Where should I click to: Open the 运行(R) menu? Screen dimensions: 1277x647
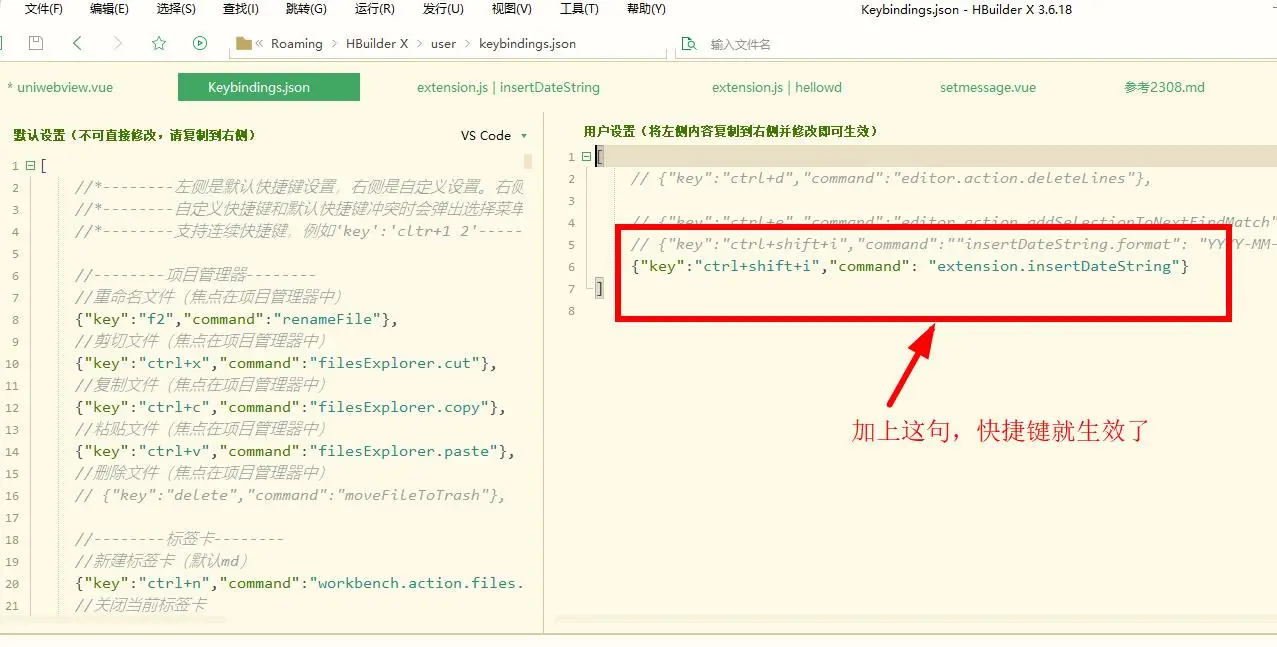tap(374, 9)
